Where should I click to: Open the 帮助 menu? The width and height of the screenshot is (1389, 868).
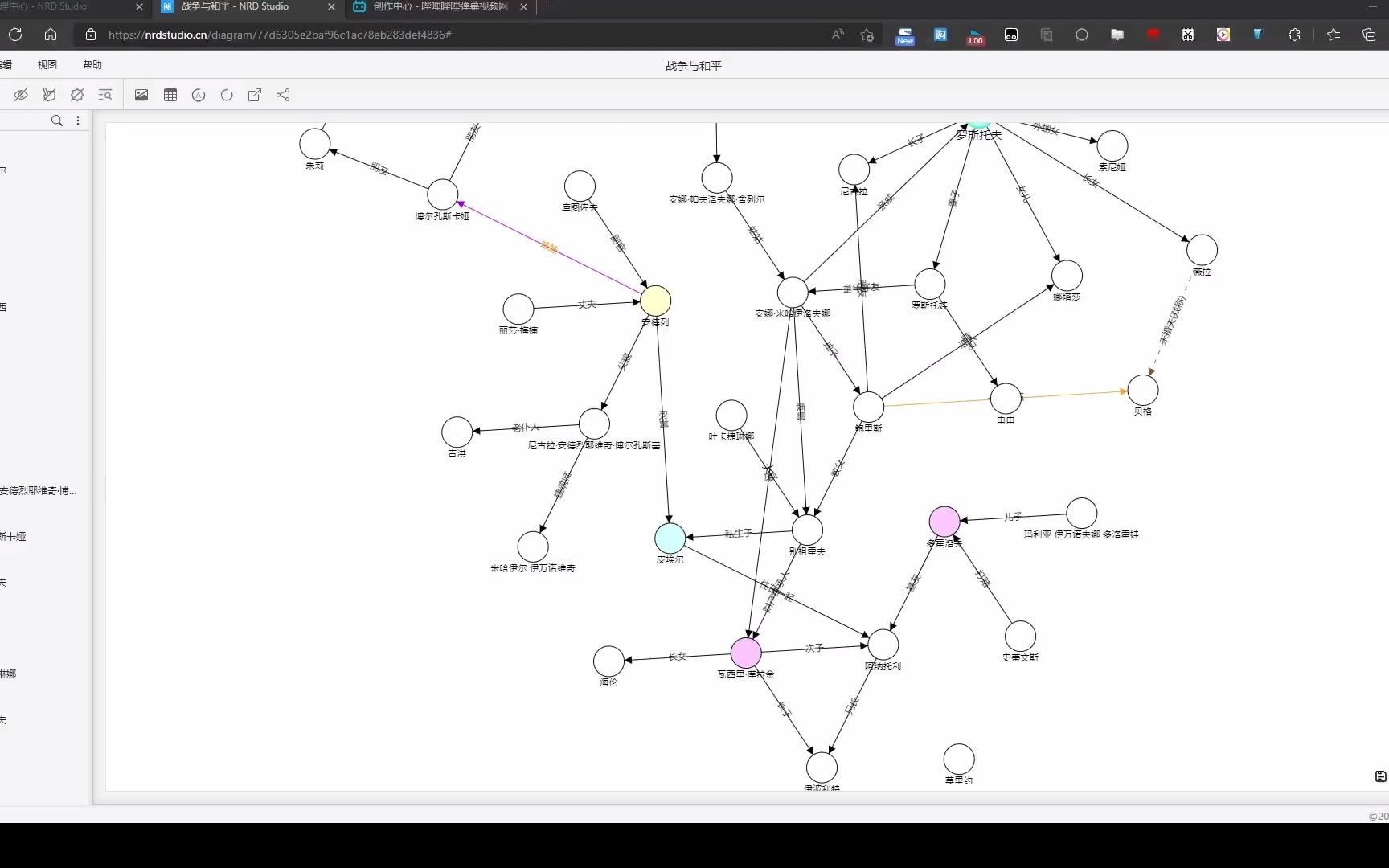click(x=92, y=65)
